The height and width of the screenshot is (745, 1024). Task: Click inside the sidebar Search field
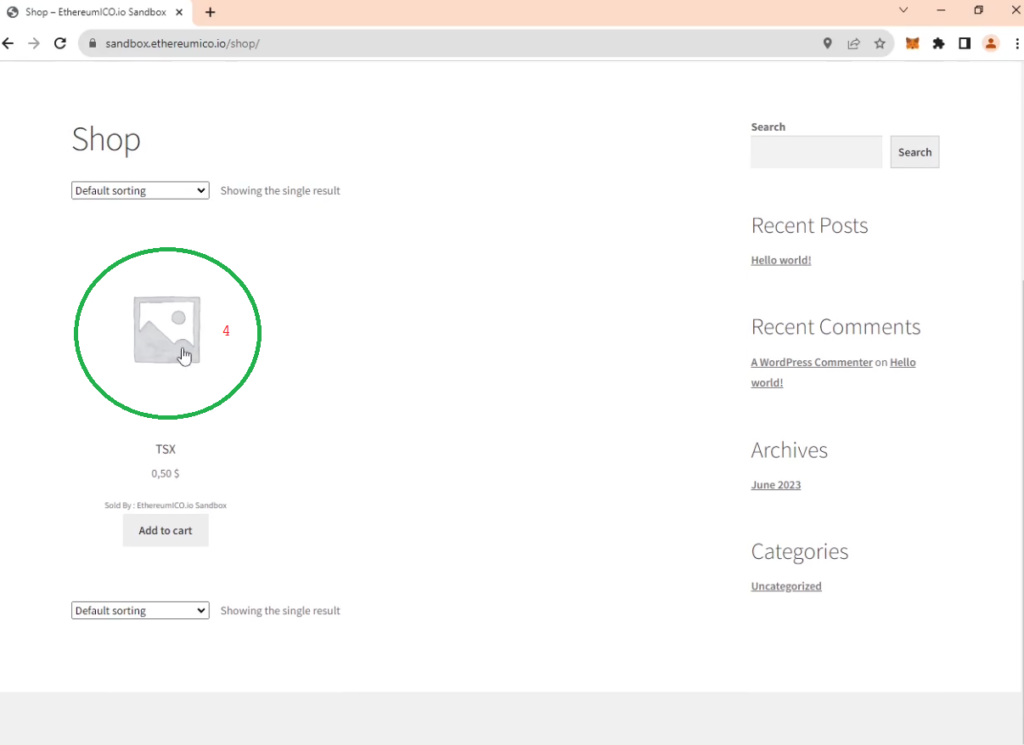click(x=816, y=152)
